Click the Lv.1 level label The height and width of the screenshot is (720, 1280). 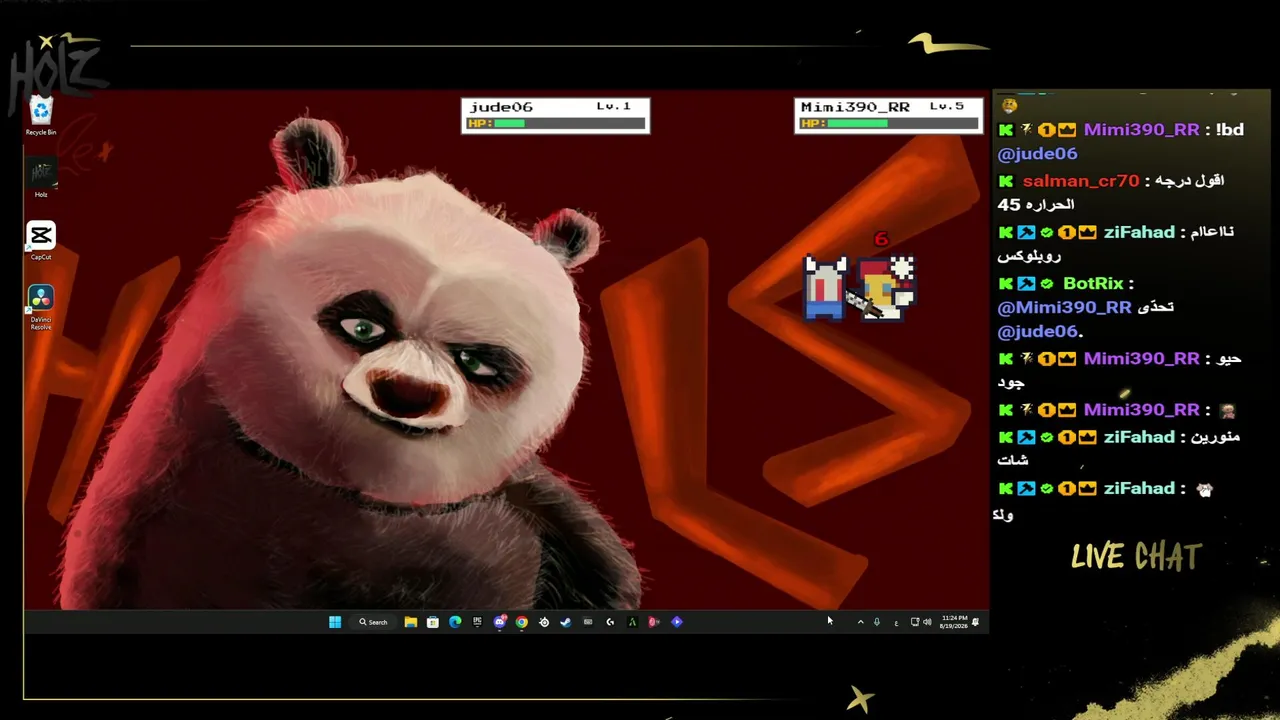[x=614, y=106]
